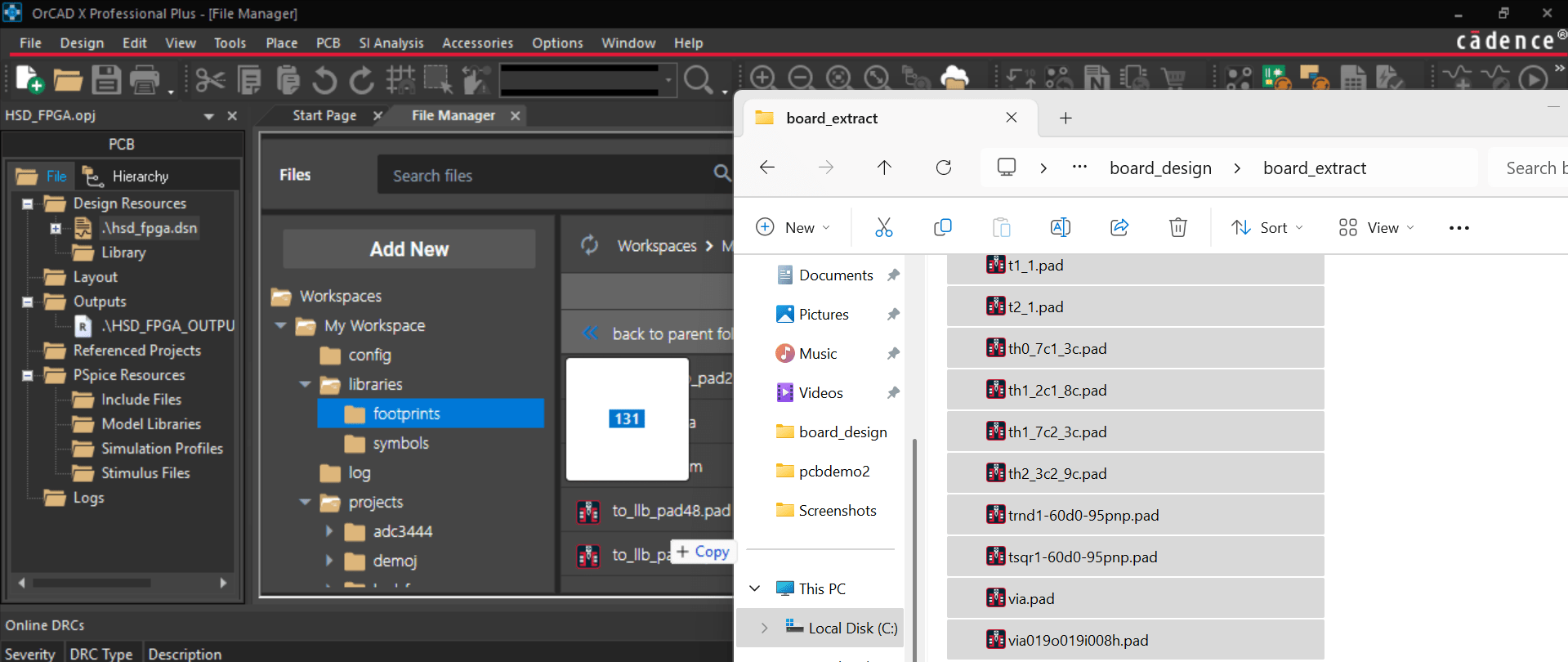The width and height of the screenshot is (1568, 662).
Task: Go back in File Explorer
Action: 766,168
